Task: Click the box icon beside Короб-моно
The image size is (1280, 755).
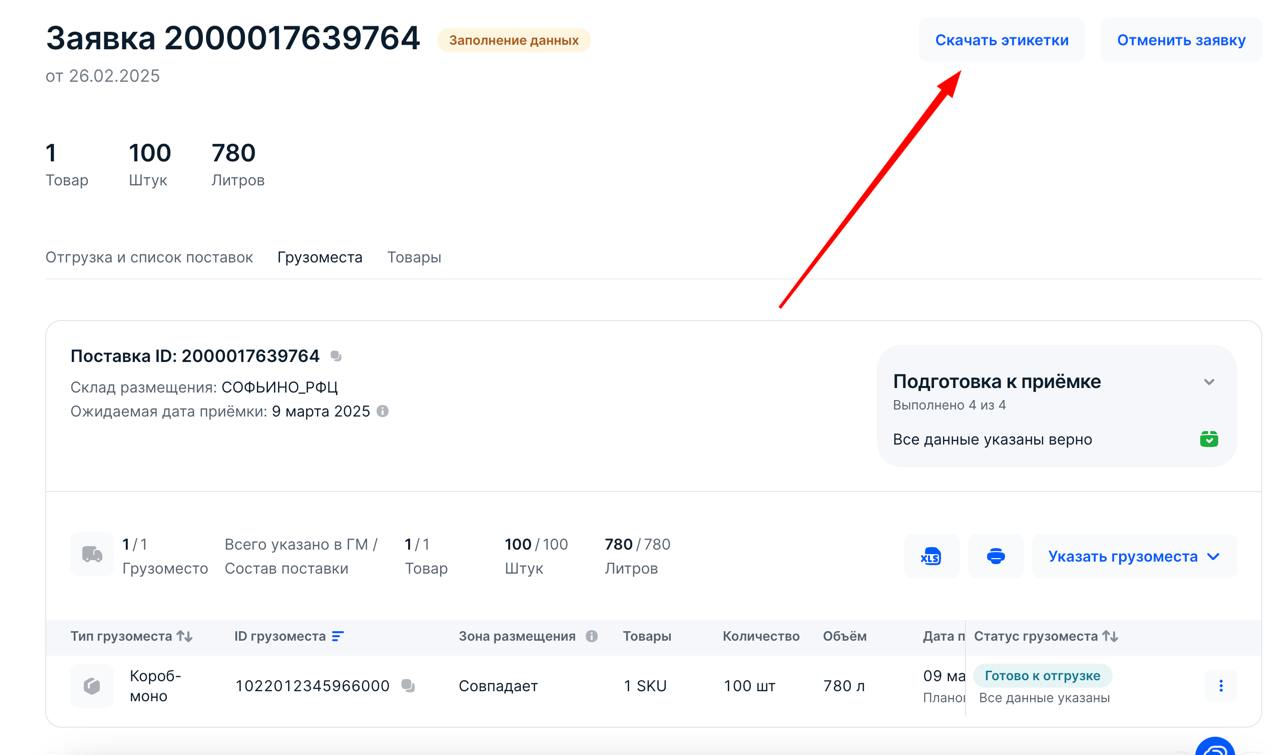Action: tap(90, 686)
